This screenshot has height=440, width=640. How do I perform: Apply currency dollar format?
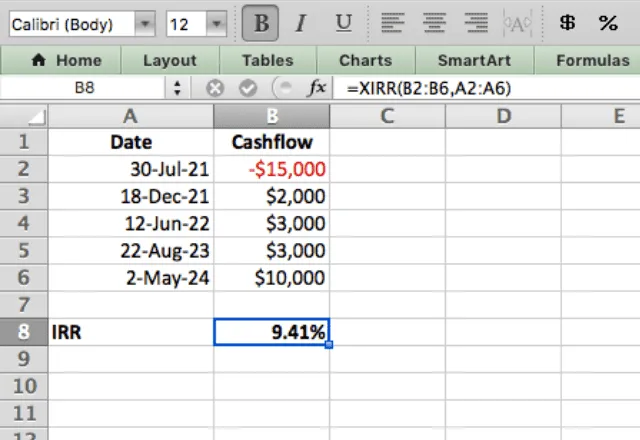pyautogui.click(x=567, y=23)
